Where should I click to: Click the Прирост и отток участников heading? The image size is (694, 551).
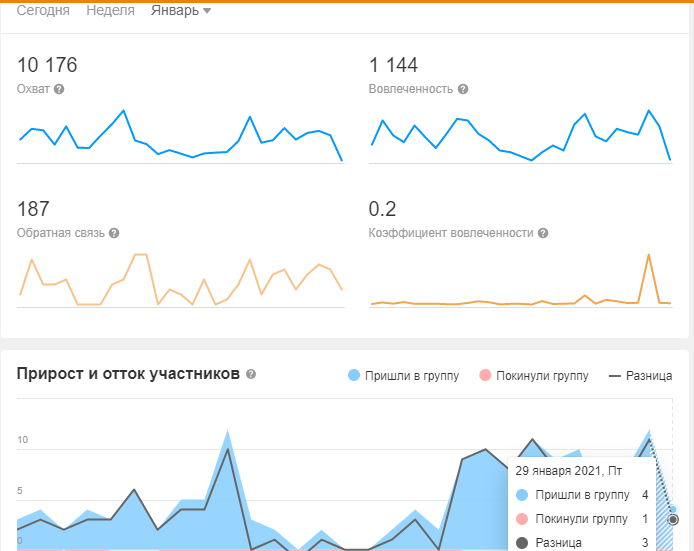click(x=128, y=374)
